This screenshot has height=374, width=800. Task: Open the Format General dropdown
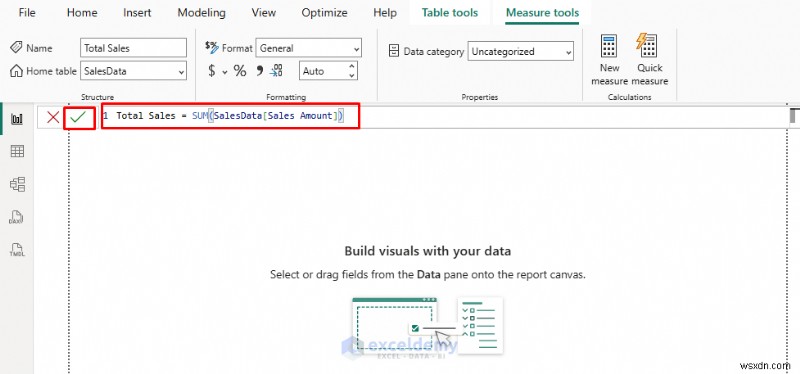(x=309, y=48)
